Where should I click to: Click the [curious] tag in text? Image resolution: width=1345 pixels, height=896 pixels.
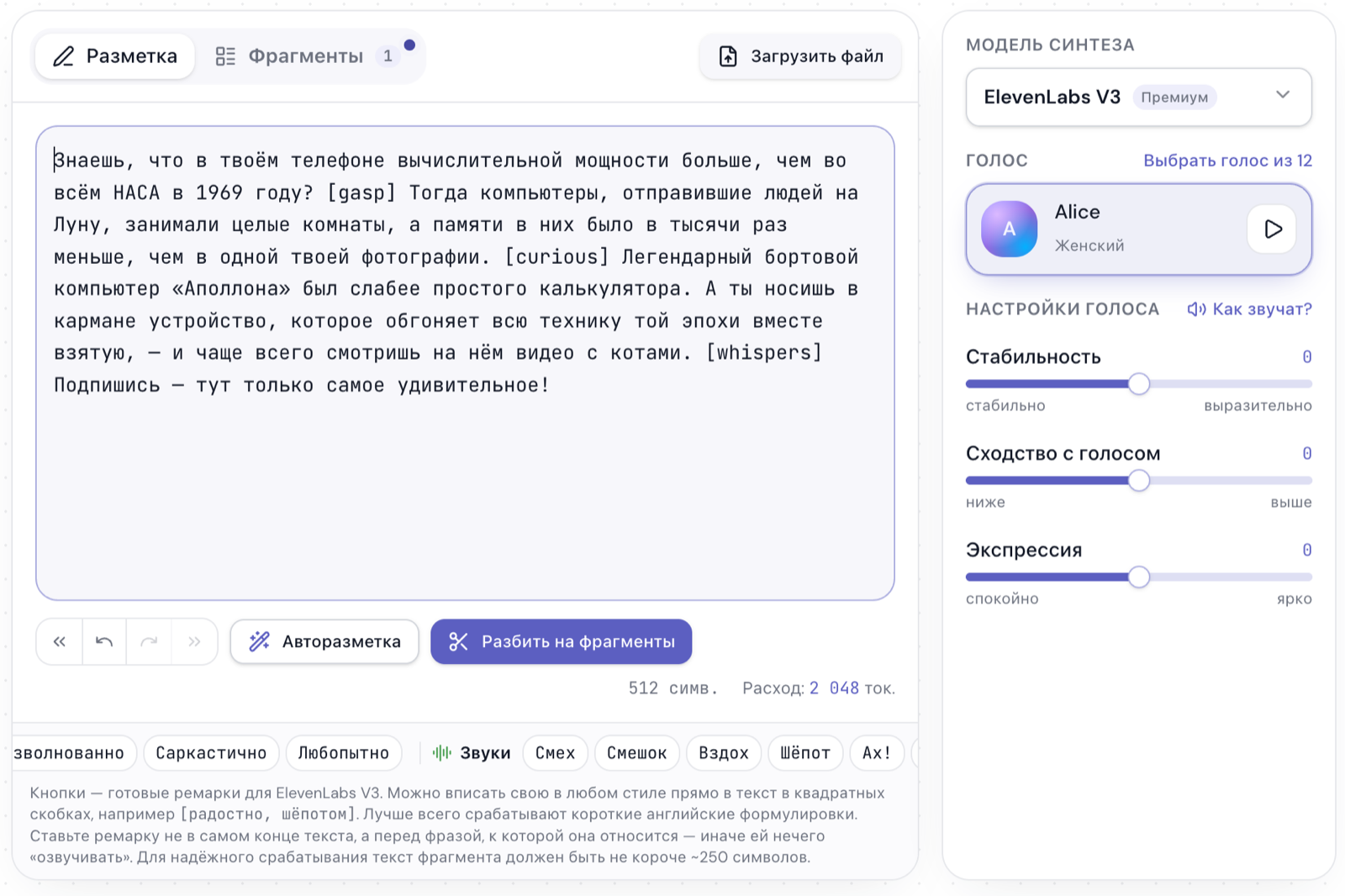pos(556,257)
